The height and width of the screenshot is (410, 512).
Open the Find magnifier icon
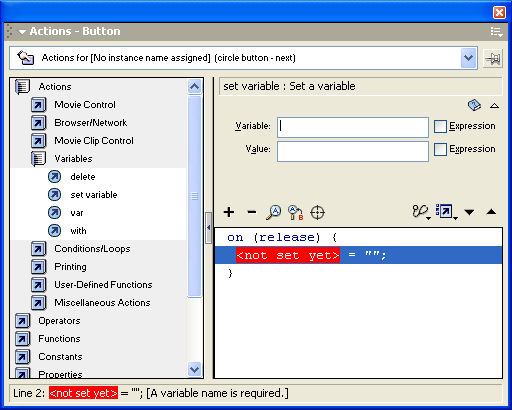click(274, 212)
